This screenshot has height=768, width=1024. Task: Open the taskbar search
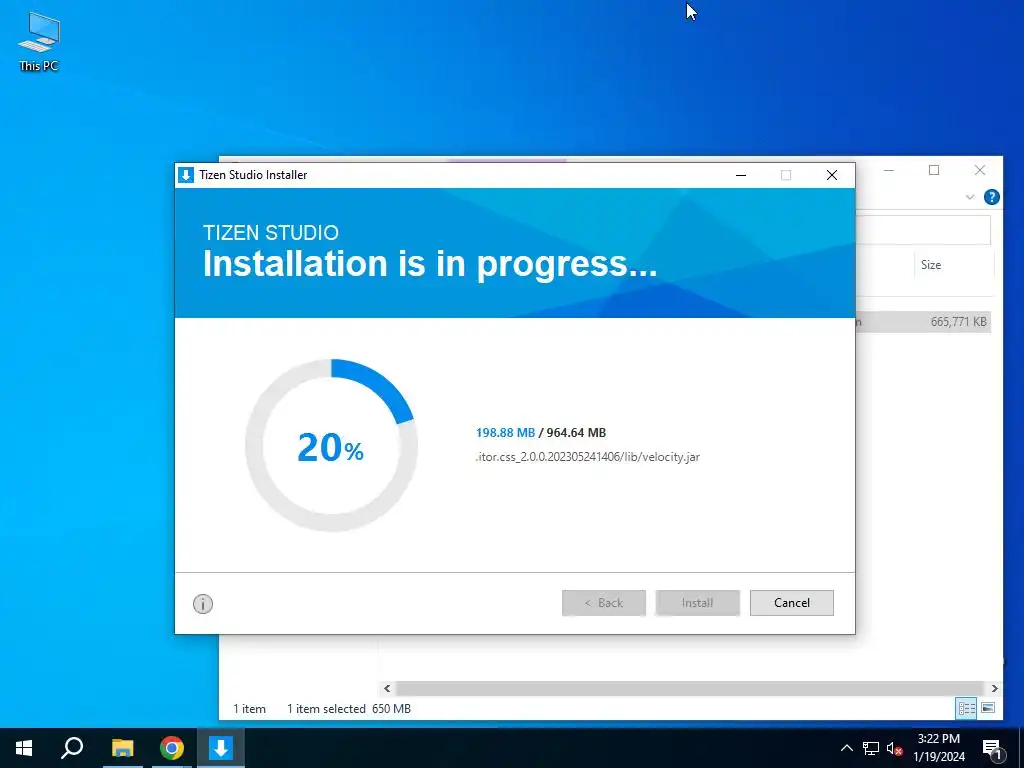(x=72, y=748)
